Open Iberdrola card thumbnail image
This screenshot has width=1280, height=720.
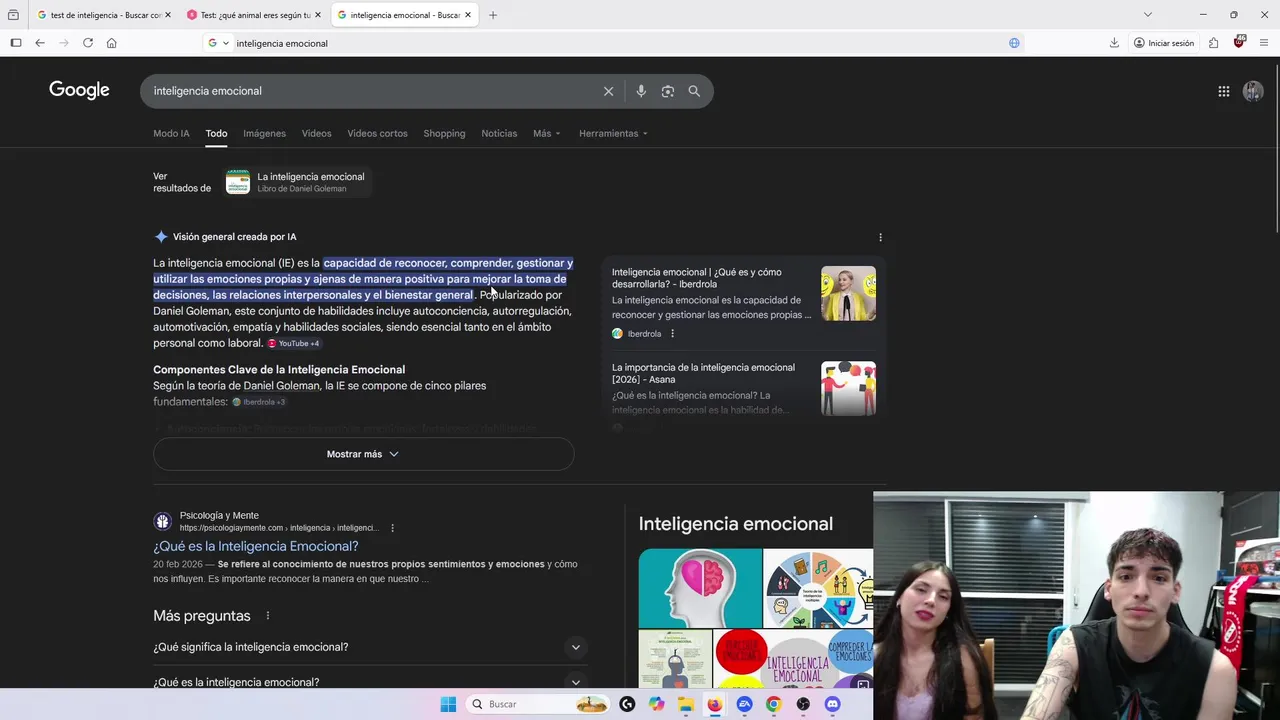[848, 293]
